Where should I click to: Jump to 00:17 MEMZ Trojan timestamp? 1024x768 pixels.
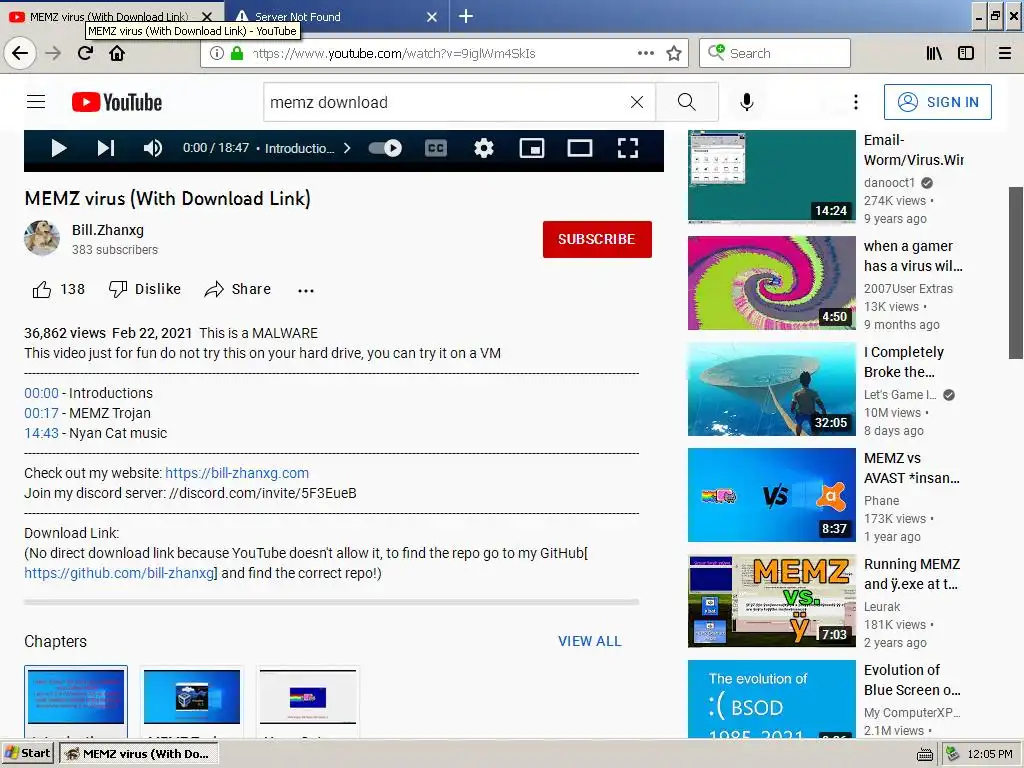tap(41, 413)
